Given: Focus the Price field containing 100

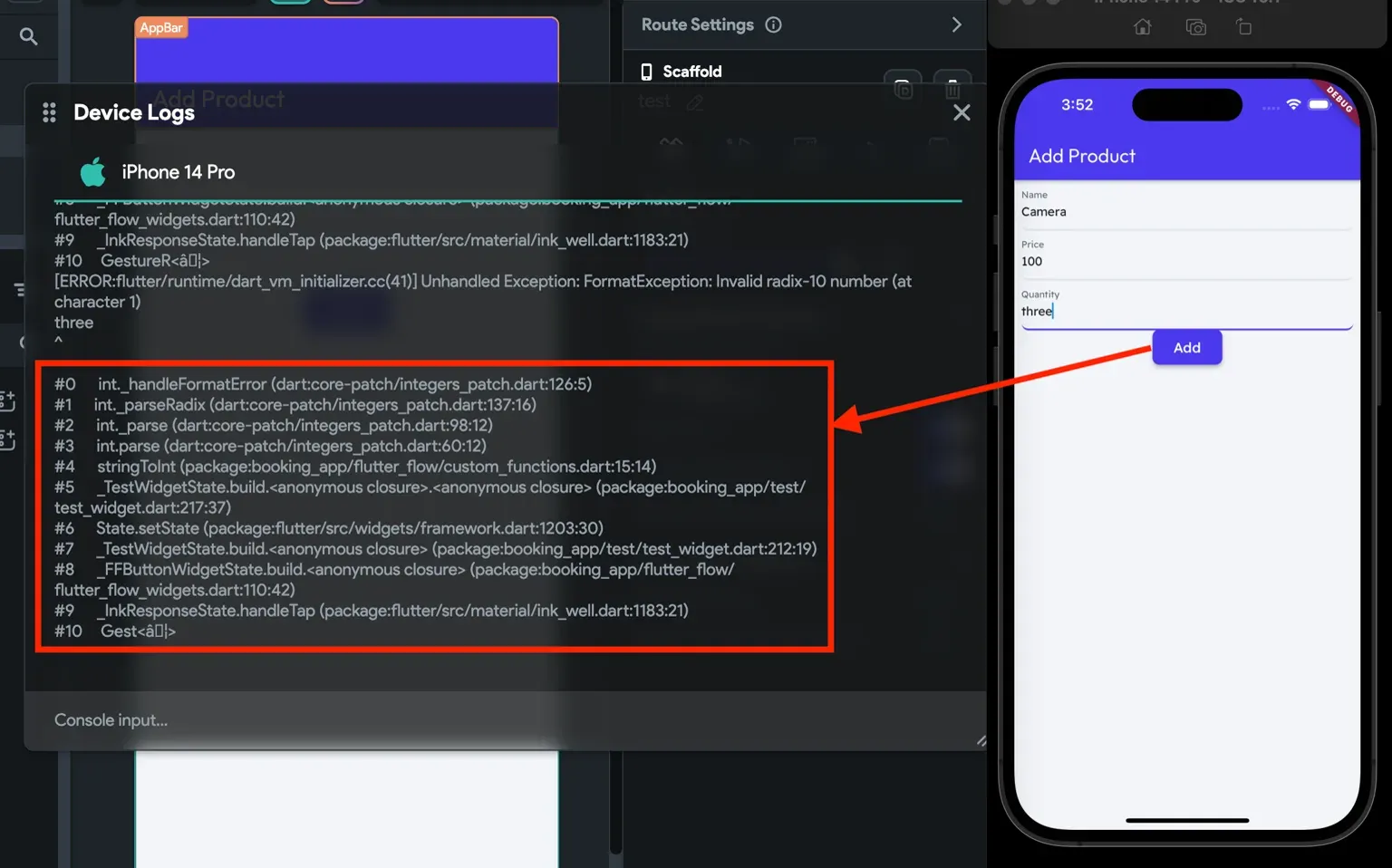Looking at the screenshot, I should (x=1187, y=260).
